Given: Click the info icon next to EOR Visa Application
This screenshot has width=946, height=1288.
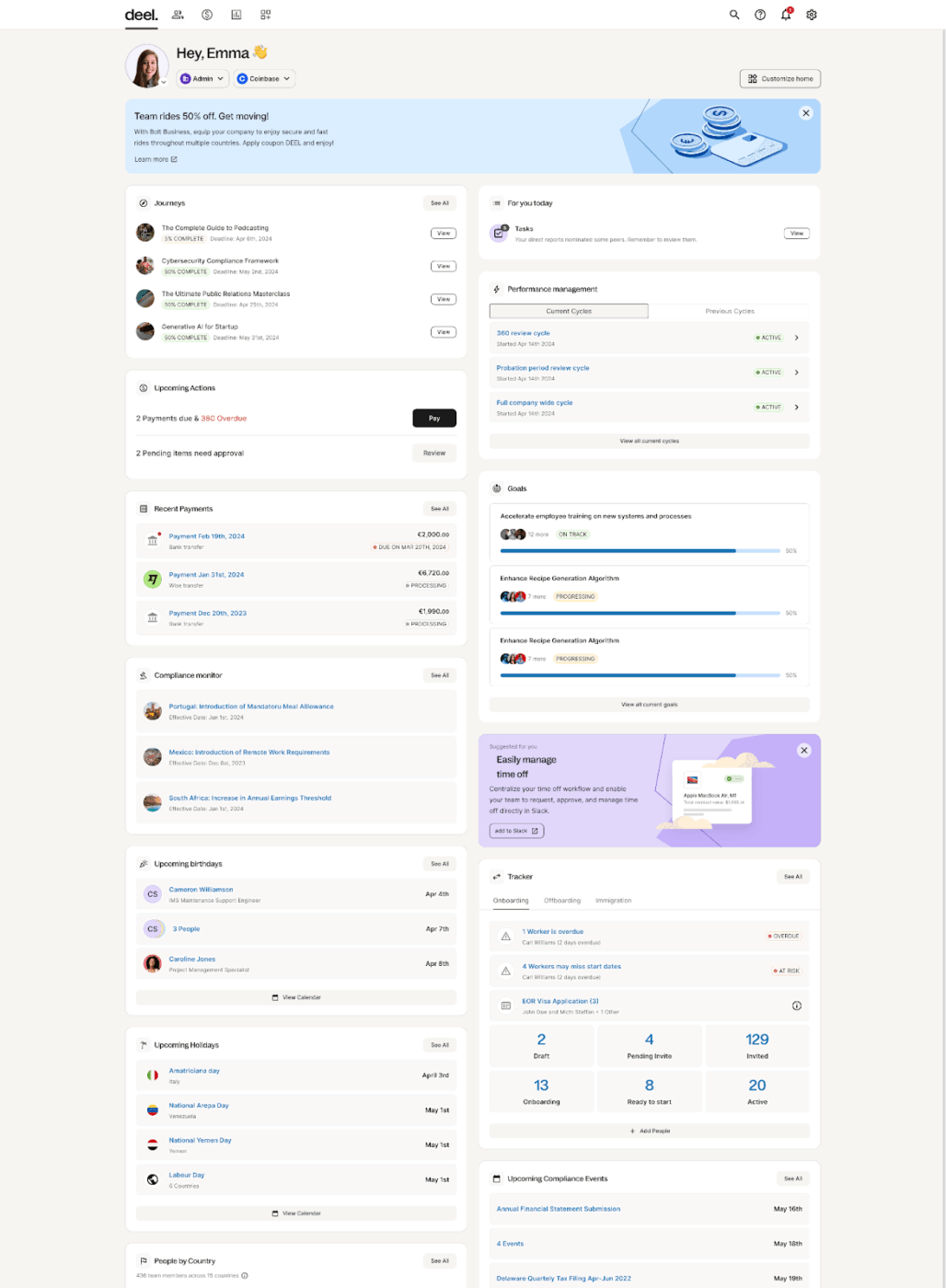Looking at the screenshot, I should [x=797, y=1006].
